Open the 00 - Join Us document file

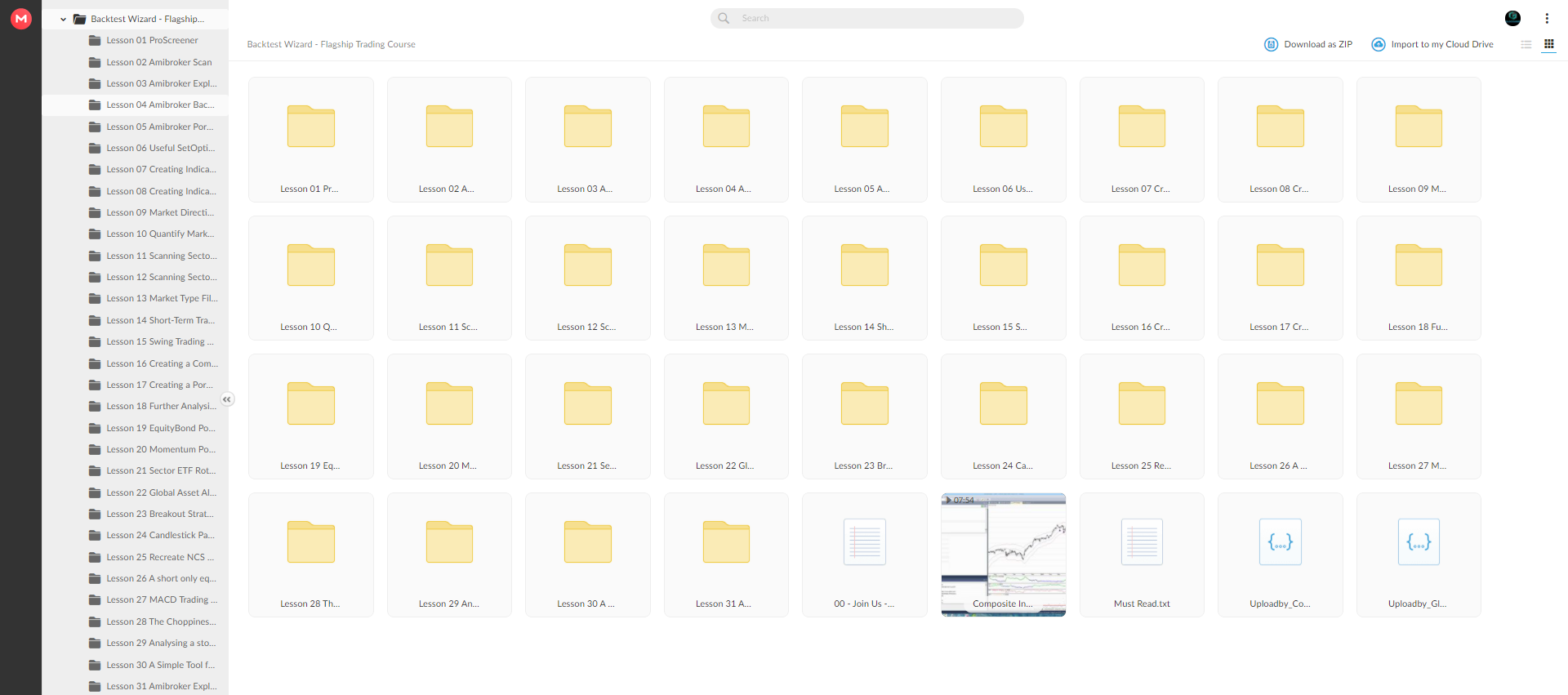coord(865,555)
